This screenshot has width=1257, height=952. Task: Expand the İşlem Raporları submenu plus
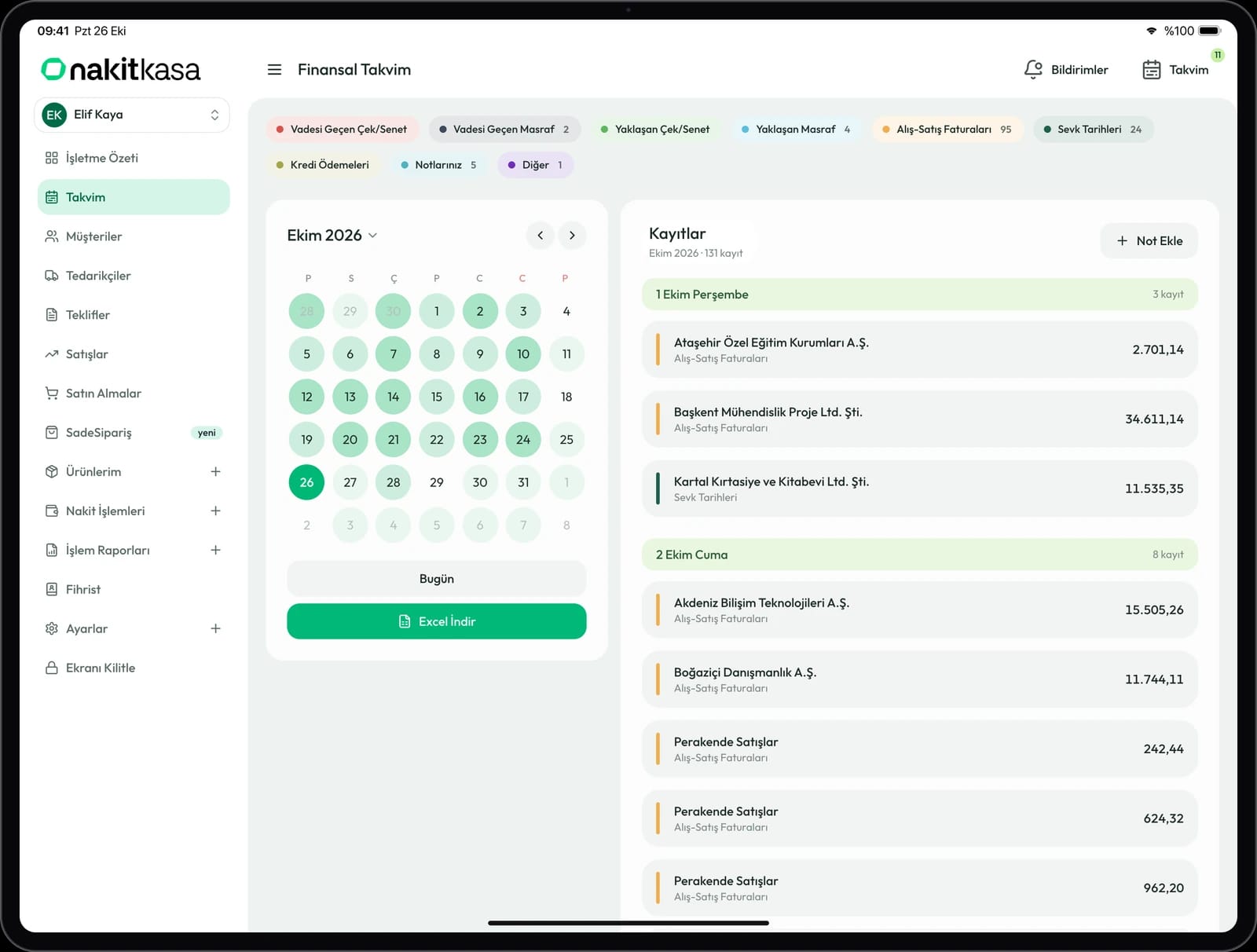coord(215,550)
